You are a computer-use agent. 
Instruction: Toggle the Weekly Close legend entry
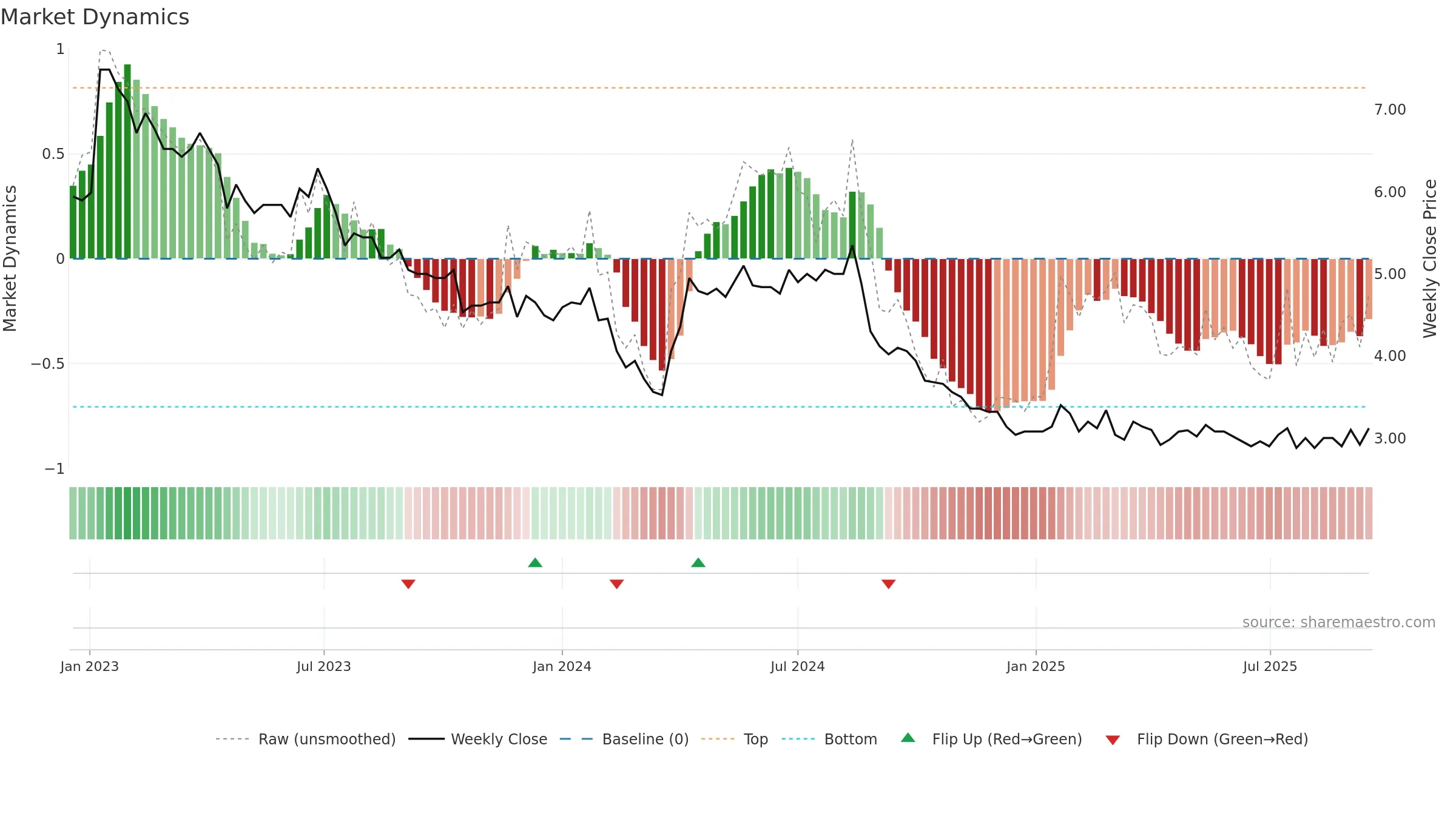tap(477, 739)
